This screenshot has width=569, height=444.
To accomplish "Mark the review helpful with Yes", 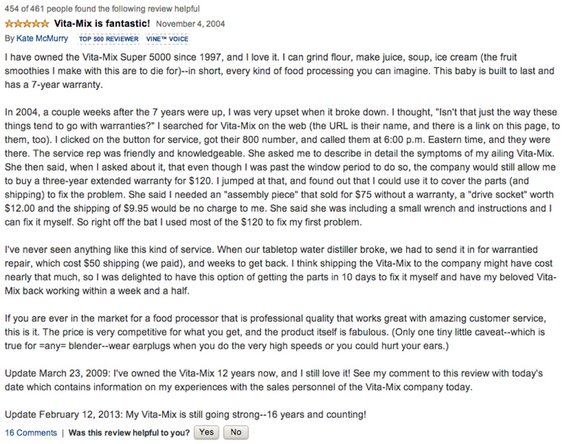I will pyautogui.click(x=206, y=432).
